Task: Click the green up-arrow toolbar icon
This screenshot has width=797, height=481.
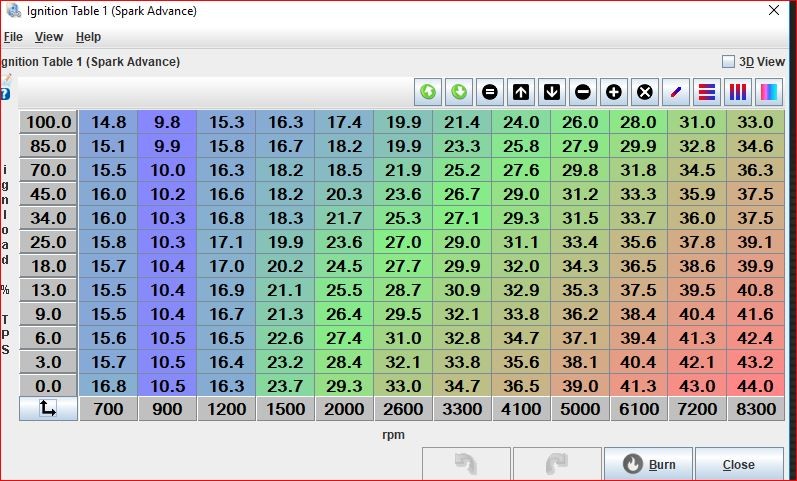Action: pyautogui.click(x=428, y=92)
